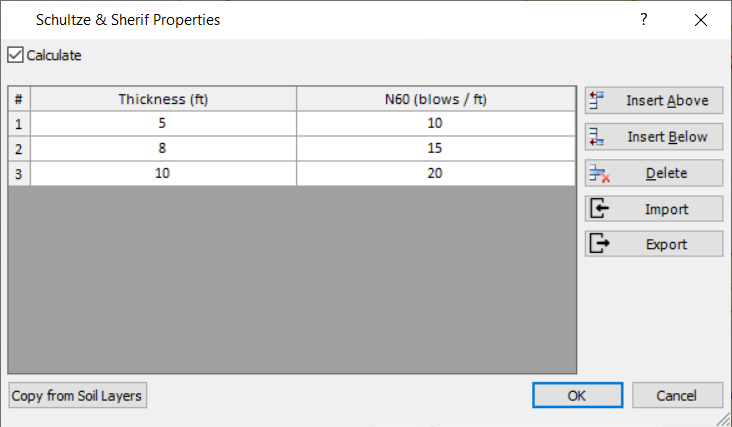Click the Import arrow icon
Viewport: 732px width, 427px height.
599,209
